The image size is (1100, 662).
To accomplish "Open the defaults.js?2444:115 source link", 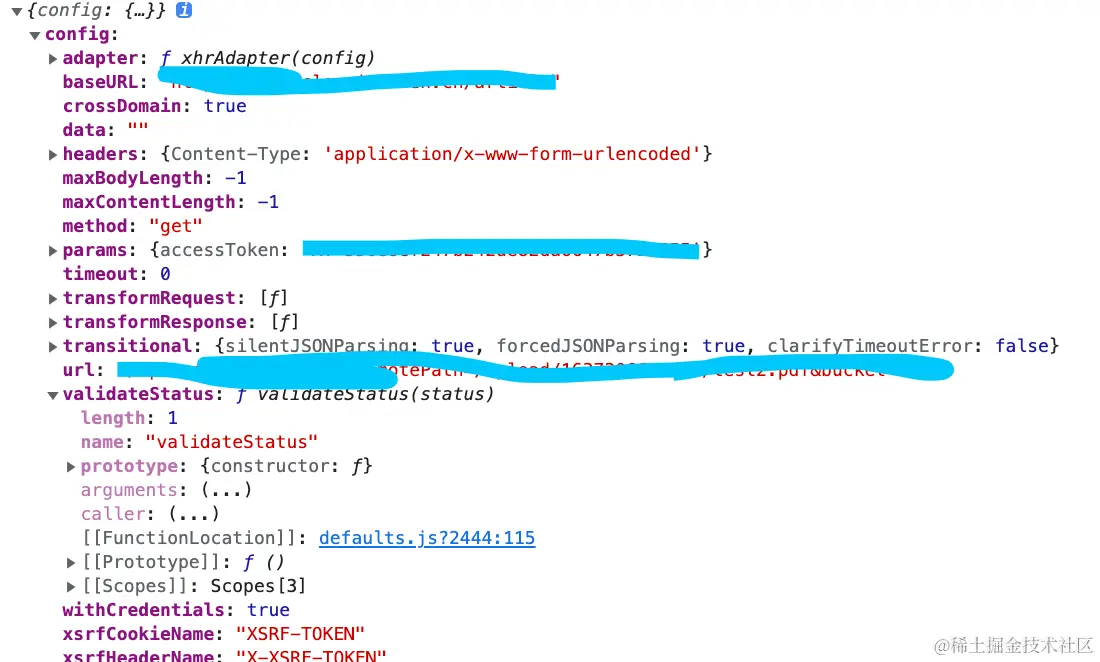I will click(x=427, y=538).
